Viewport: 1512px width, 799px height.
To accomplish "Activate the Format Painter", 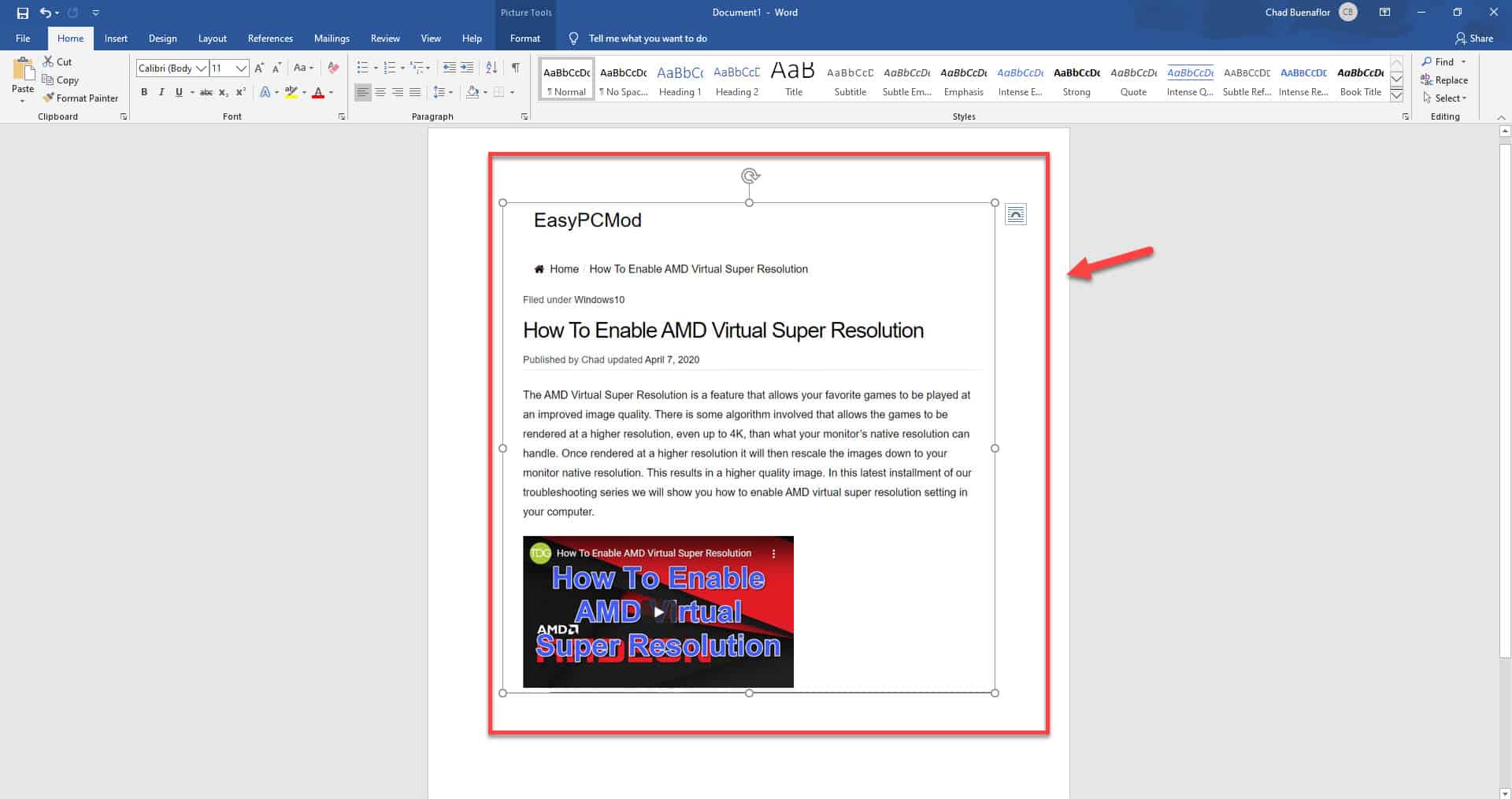I will click(81, 98).
